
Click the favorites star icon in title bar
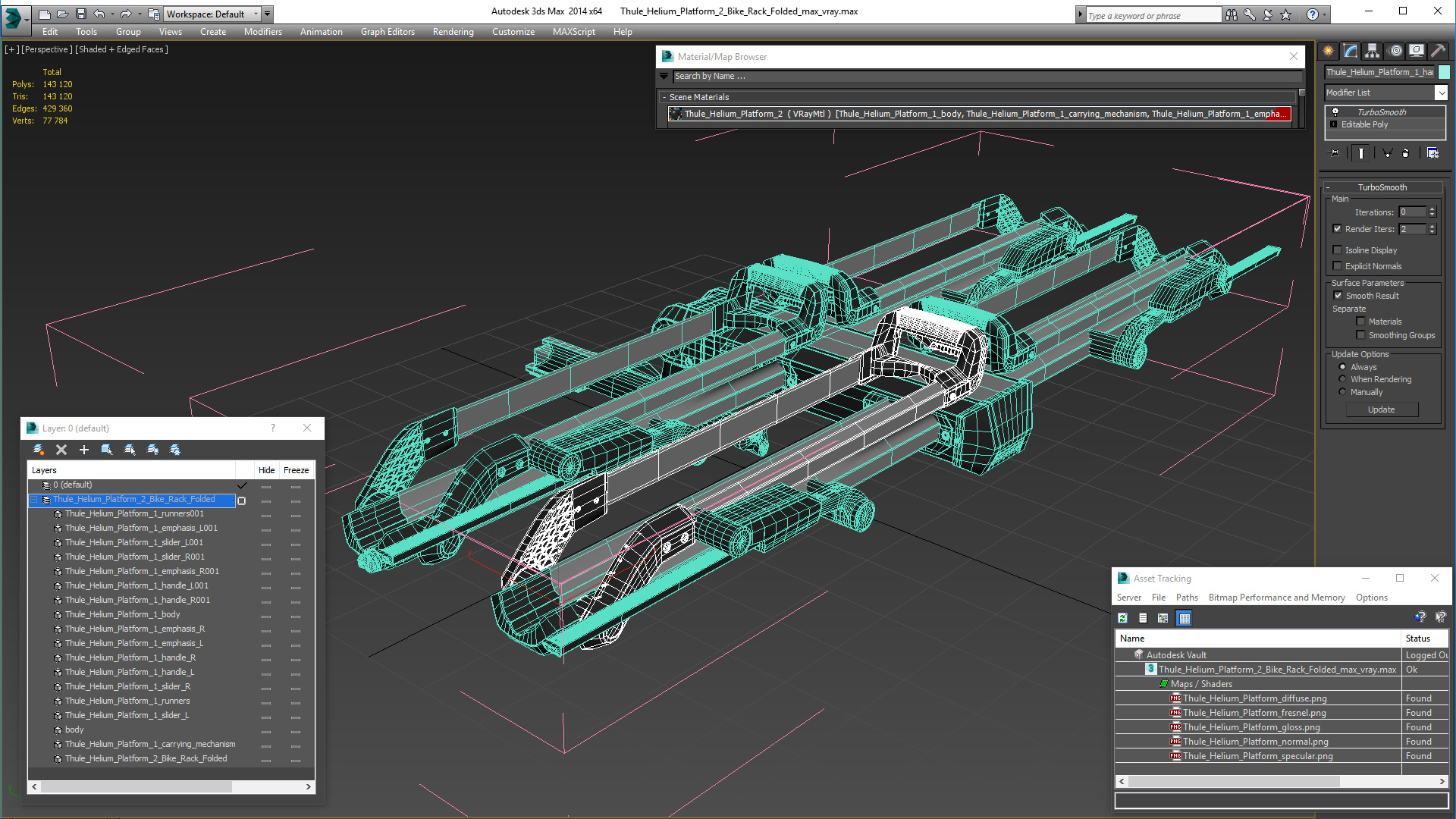pyautogui.click(x=1286, y=14)
